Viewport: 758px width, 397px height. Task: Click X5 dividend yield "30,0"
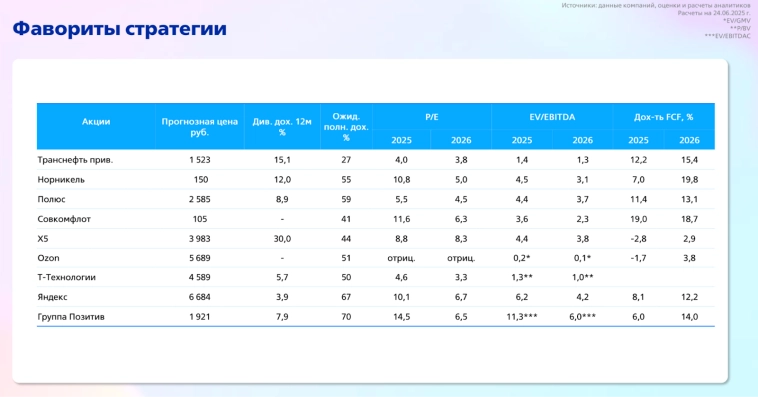(x=282, y=239)
